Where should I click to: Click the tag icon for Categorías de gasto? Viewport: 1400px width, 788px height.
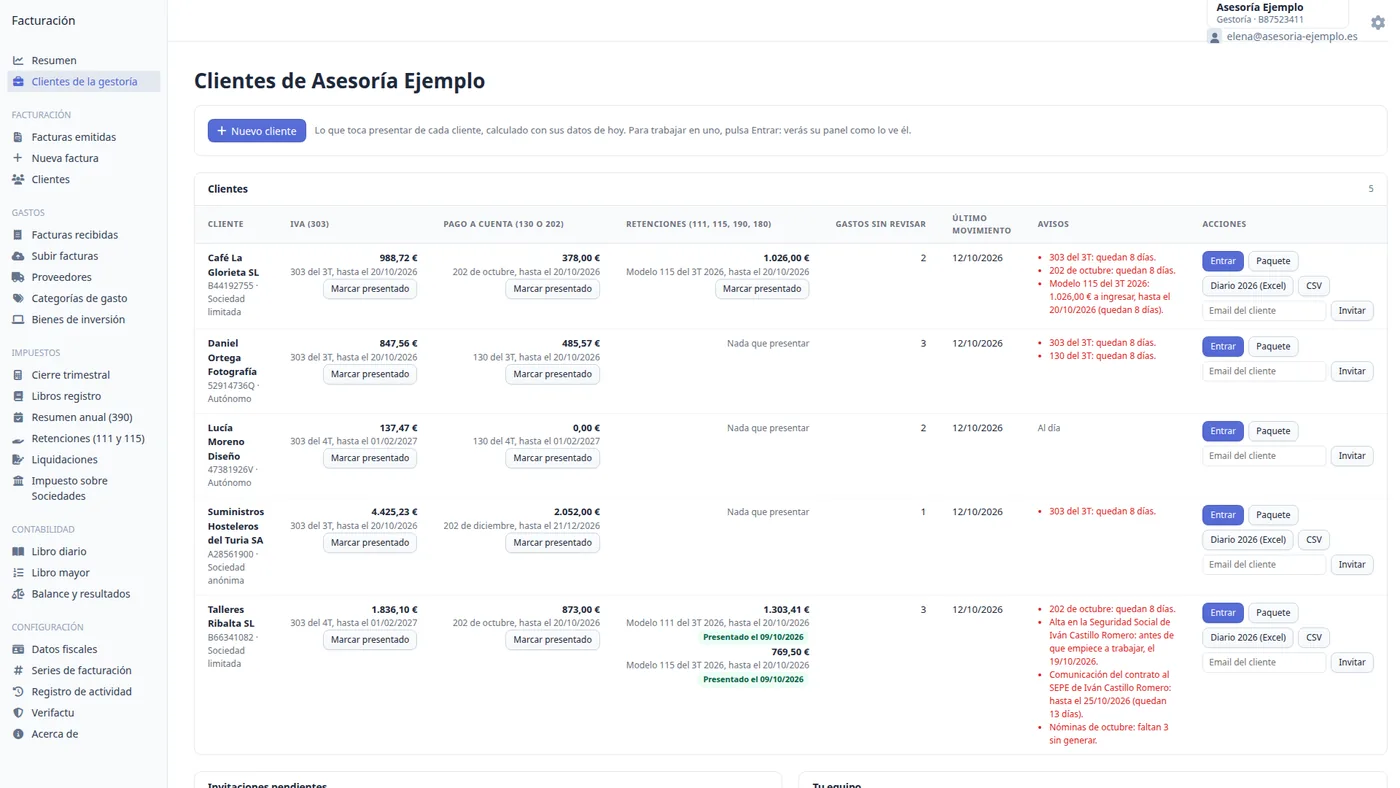pos(18,299)
